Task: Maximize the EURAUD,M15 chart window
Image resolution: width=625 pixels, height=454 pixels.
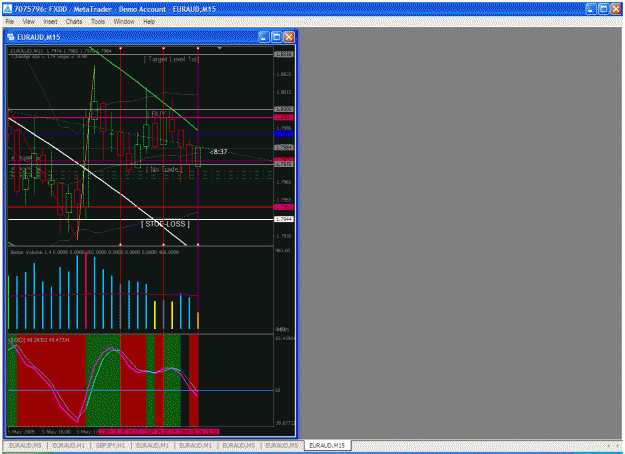Action: pyautogui.click(x=276, y=37)
